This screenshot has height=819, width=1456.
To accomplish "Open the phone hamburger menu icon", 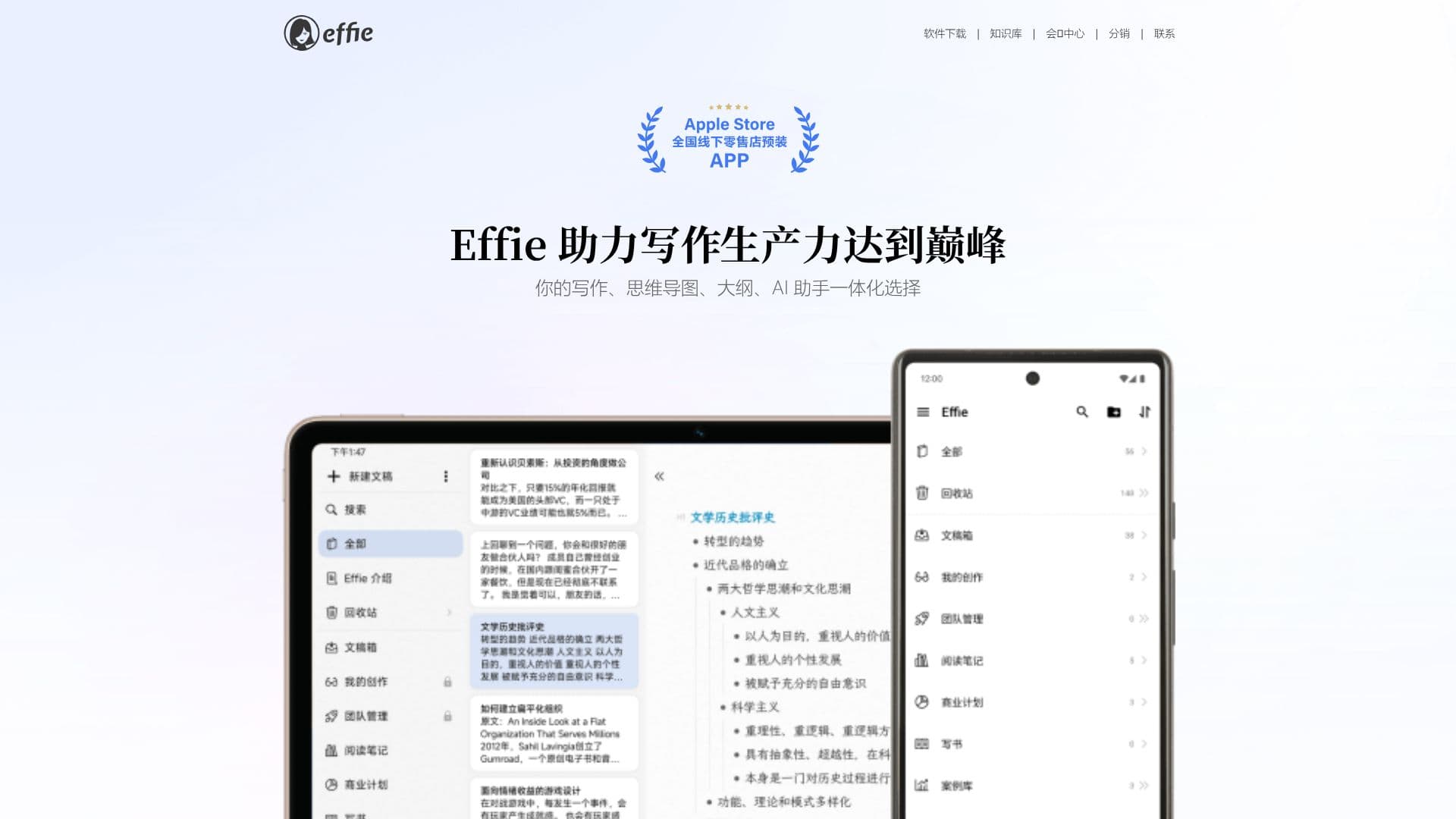I will pyautogui.click(x=923, y=412).
